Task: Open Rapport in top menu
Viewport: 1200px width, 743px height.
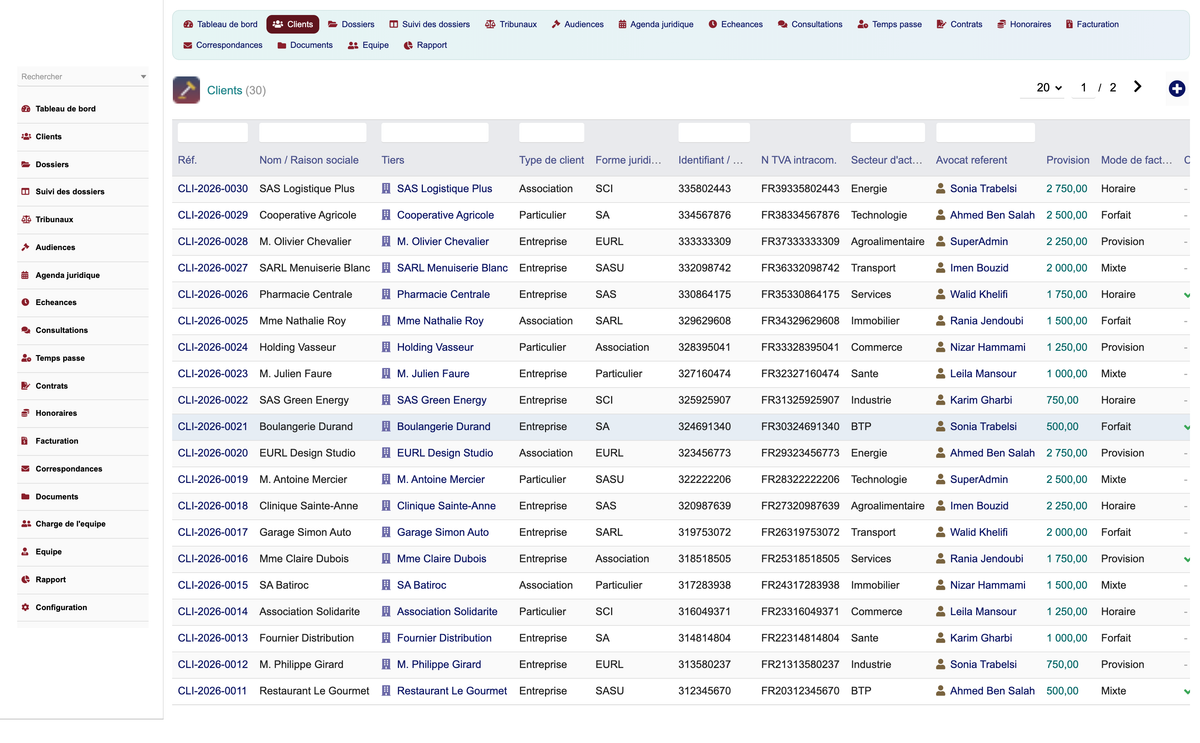Action: [x=425, y=45]
